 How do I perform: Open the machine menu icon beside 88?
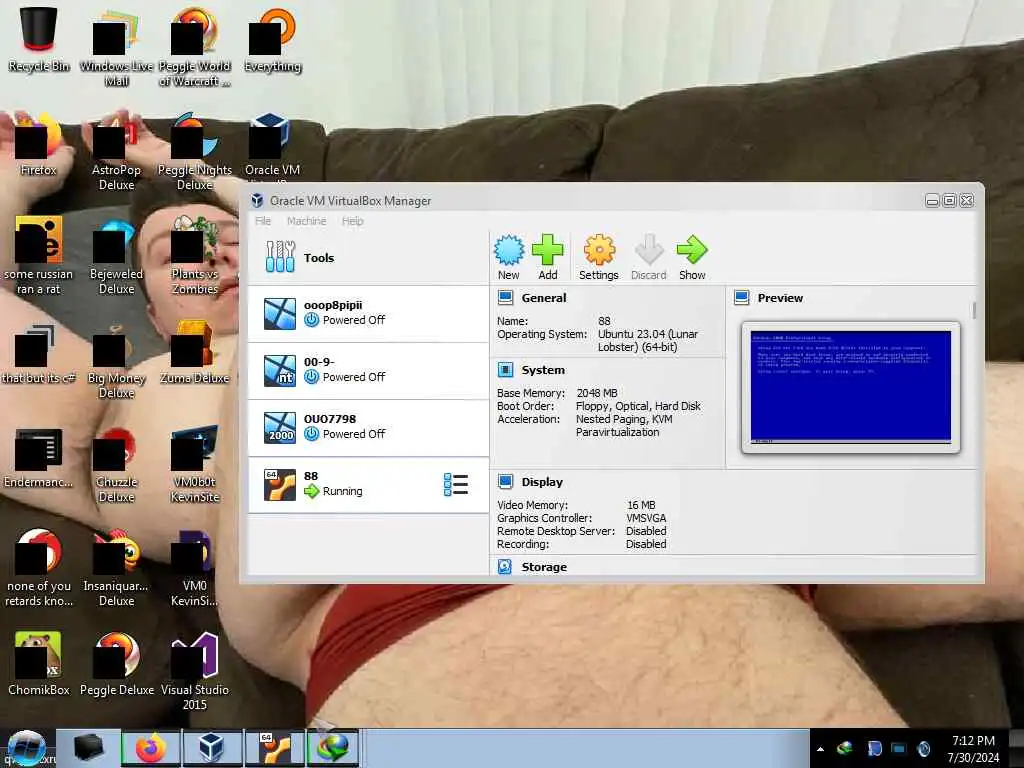[455, 485]
